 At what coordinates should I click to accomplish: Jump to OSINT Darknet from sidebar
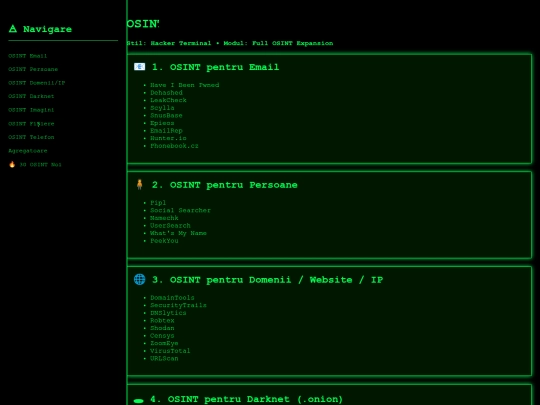pos(31,96)
